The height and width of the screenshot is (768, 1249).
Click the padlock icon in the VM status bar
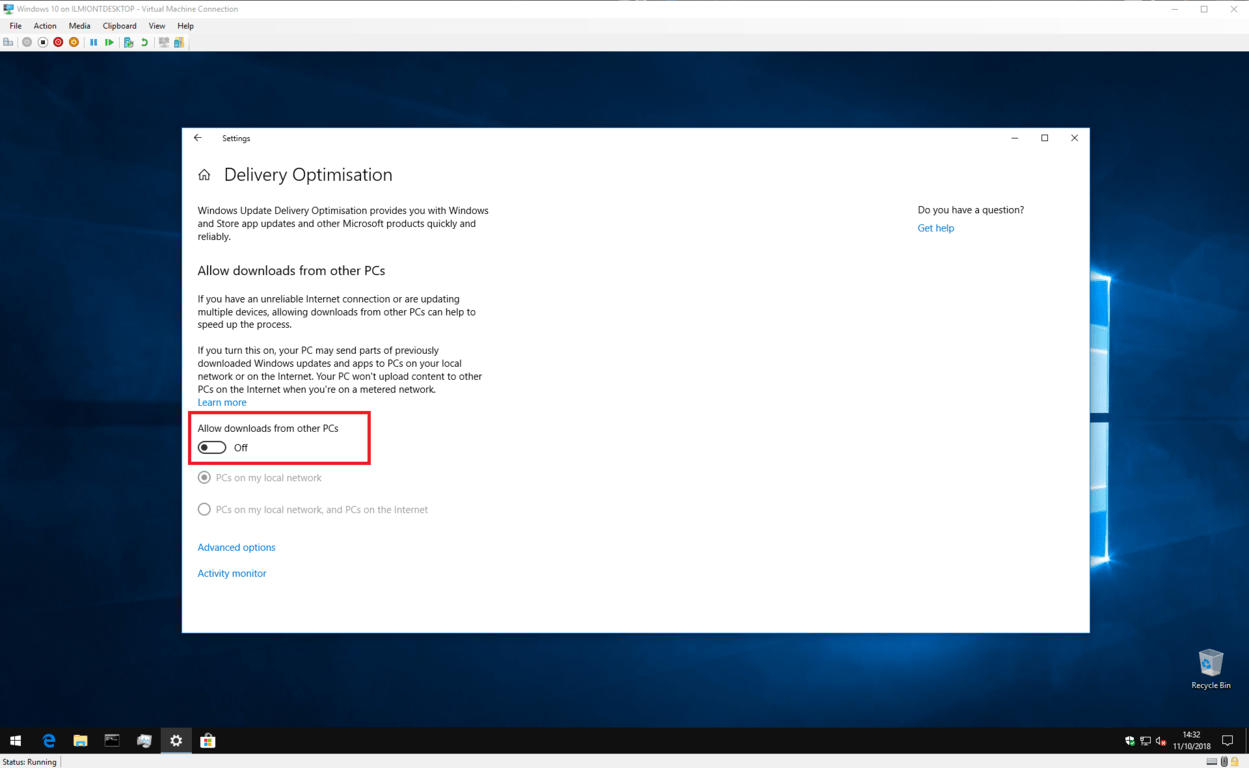tap(1235, 762)
